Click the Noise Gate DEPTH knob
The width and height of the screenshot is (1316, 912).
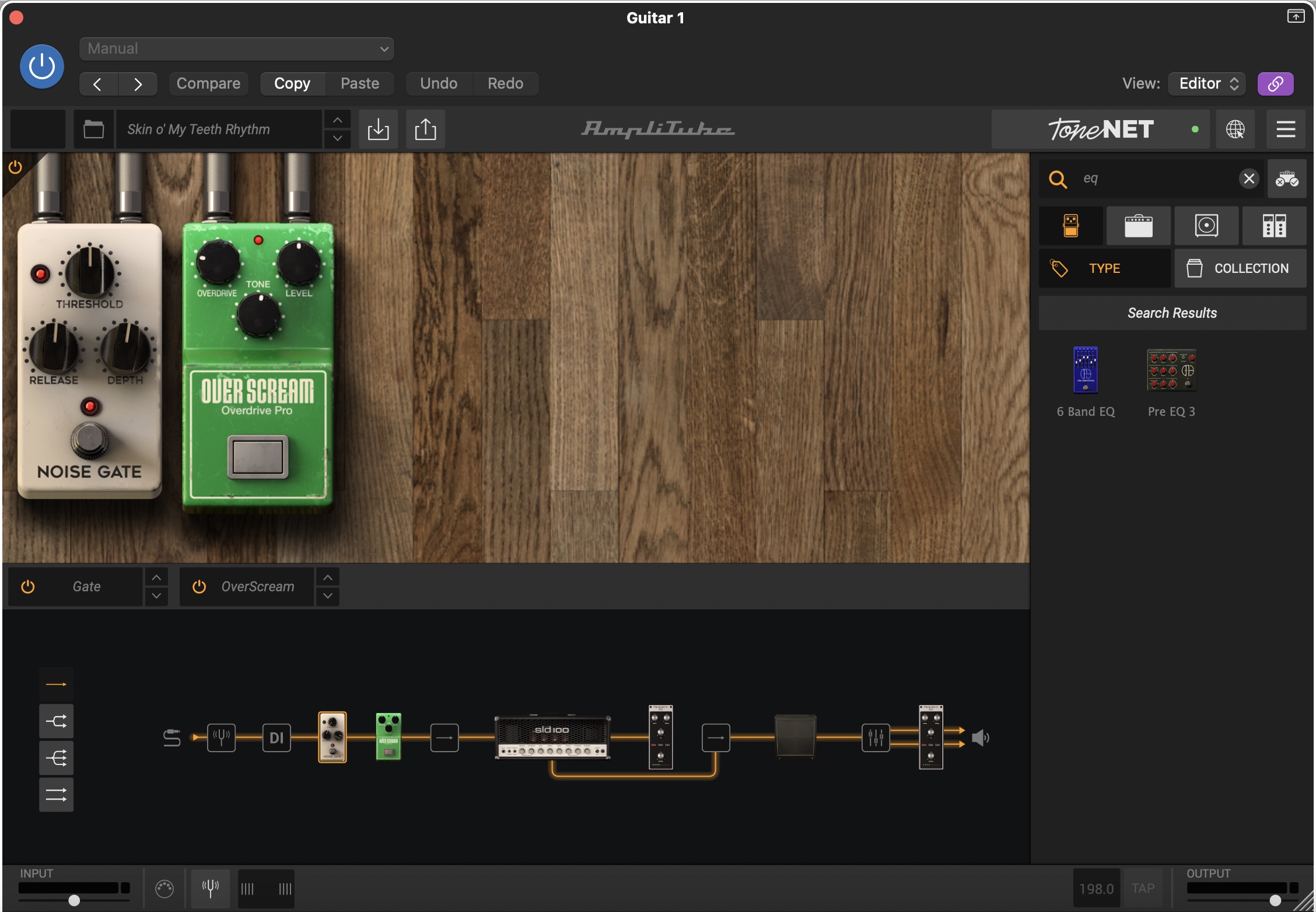(125, 348)
